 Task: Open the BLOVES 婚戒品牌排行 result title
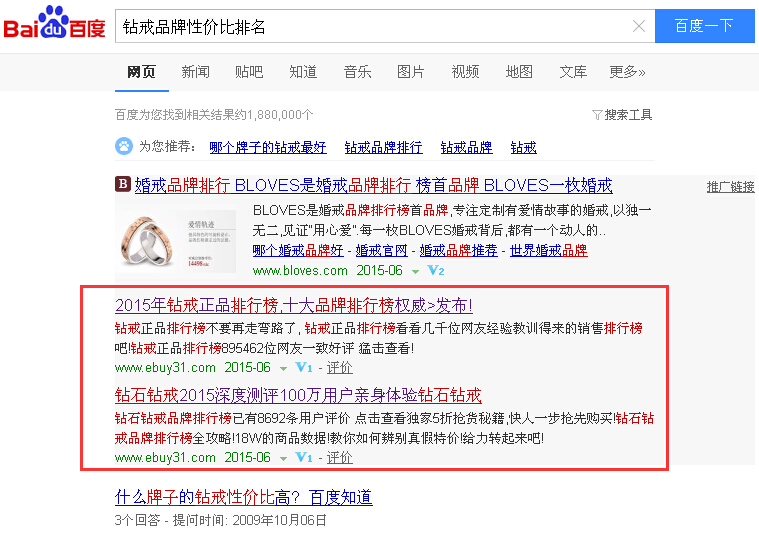pos(374,185)
